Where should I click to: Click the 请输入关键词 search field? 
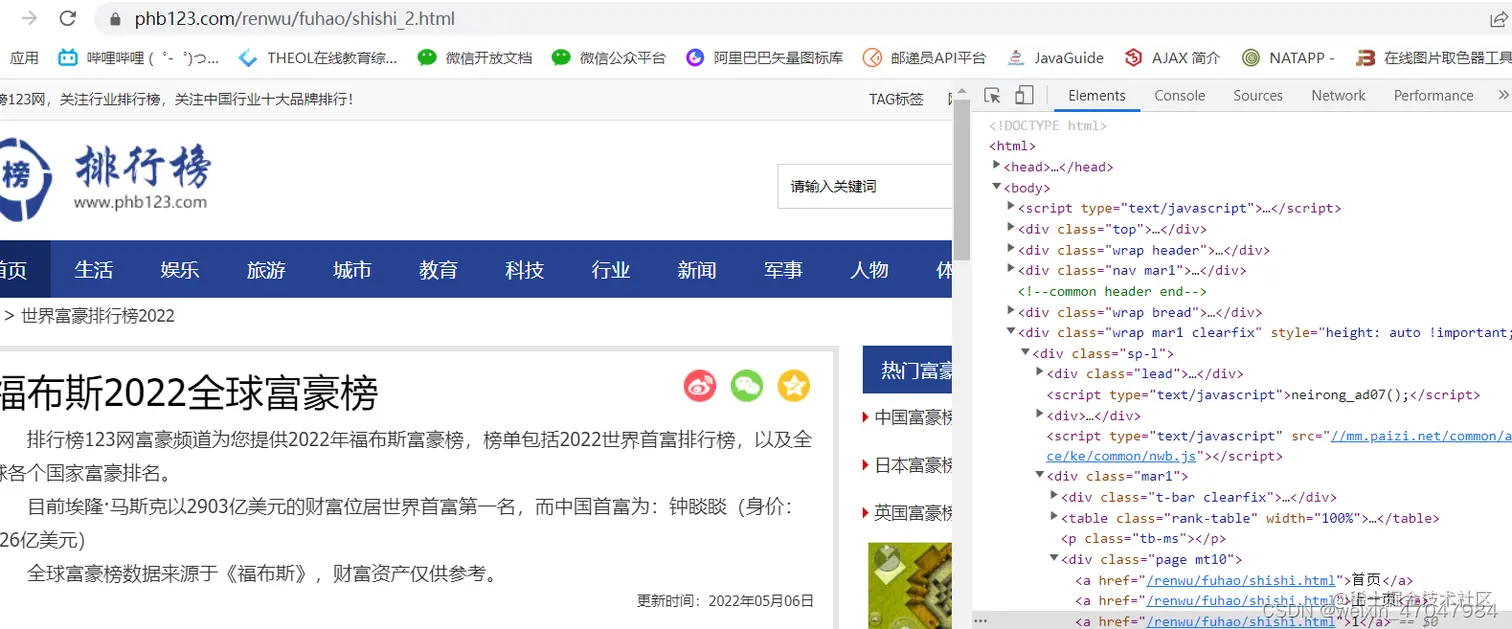coord(866,186)
